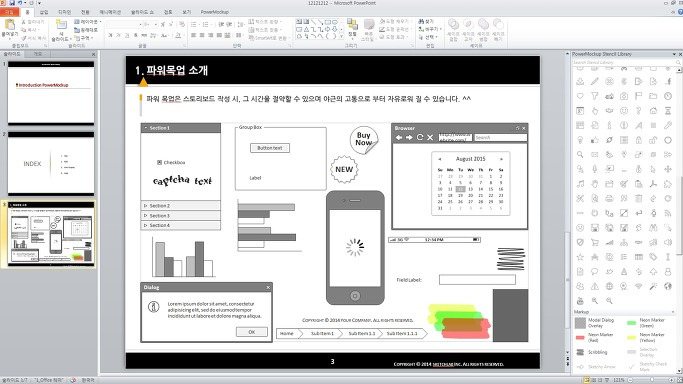Toggle bulleted list in the ribbon
683x384 pixels.
click(194, 24)
